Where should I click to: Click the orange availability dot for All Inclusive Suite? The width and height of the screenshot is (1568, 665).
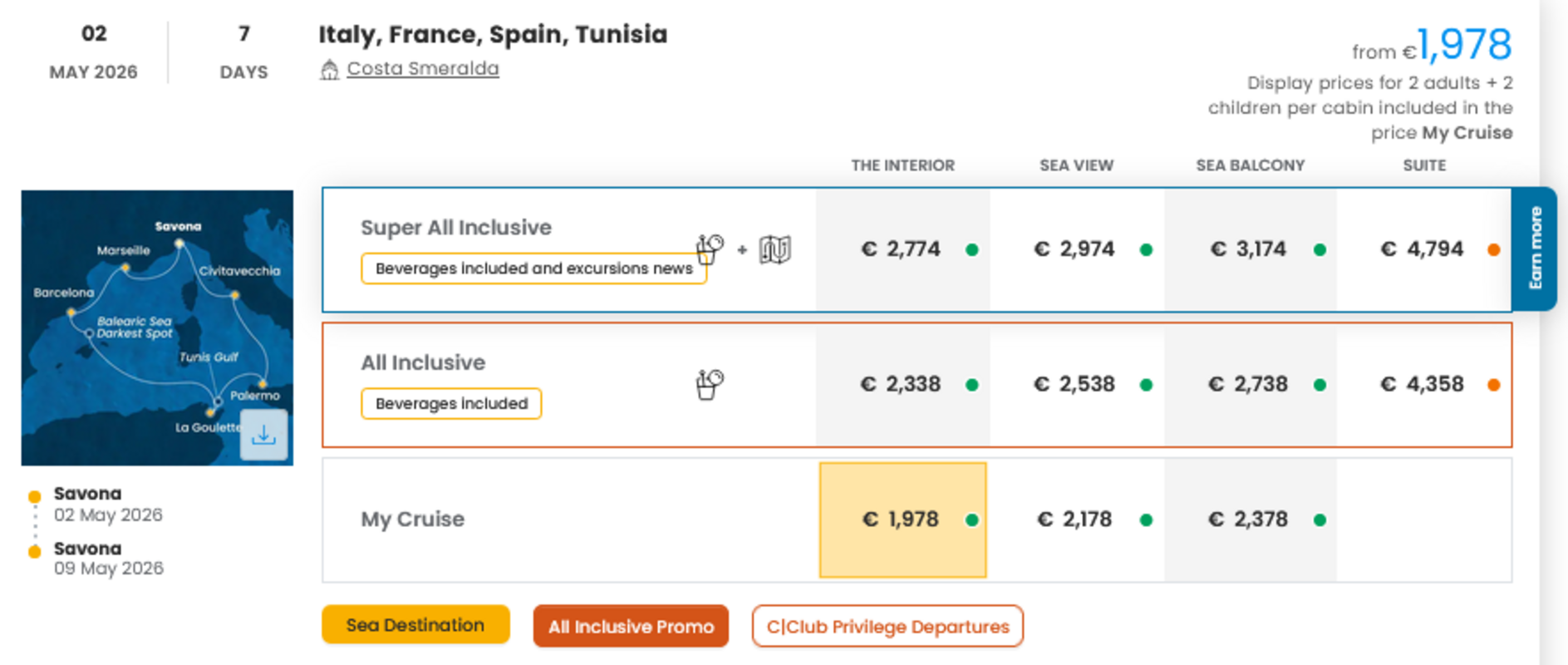pyautogui.click(x=1493, y=385)
